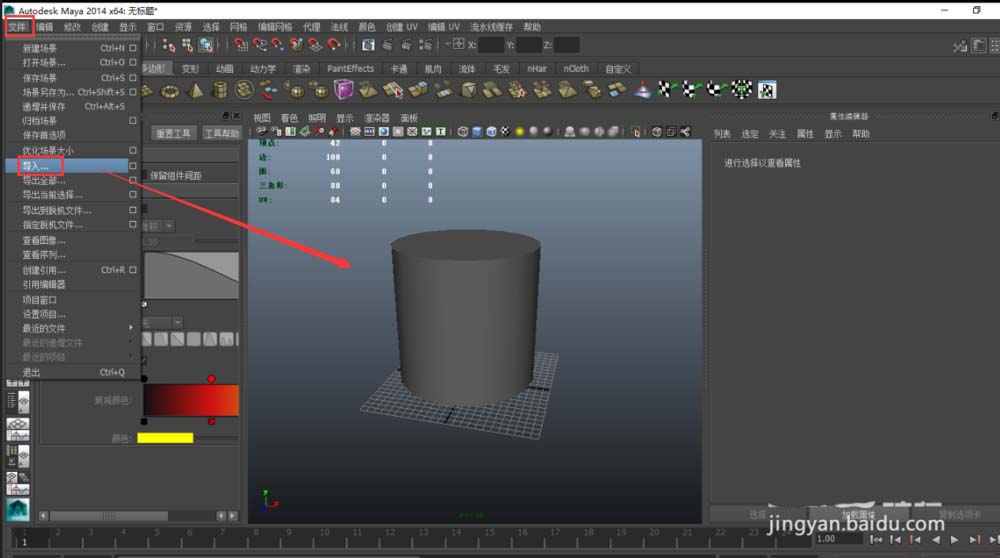Click the wireframe cube icon in viewport toolbar
This screenshot has width=1000, height=558.
click(462, 131)
